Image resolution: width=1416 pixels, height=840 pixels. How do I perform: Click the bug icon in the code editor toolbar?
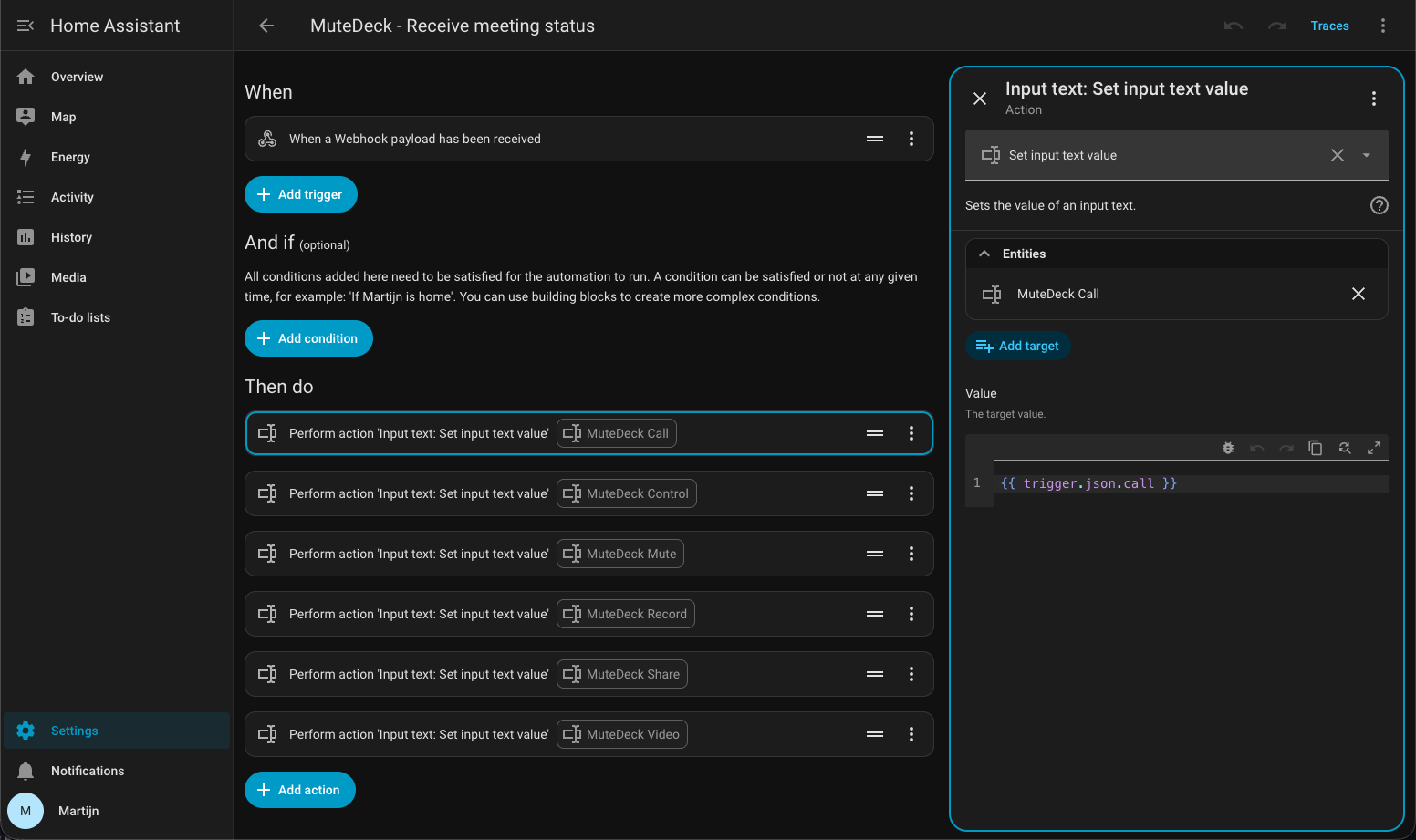[x=1228, y=448]
